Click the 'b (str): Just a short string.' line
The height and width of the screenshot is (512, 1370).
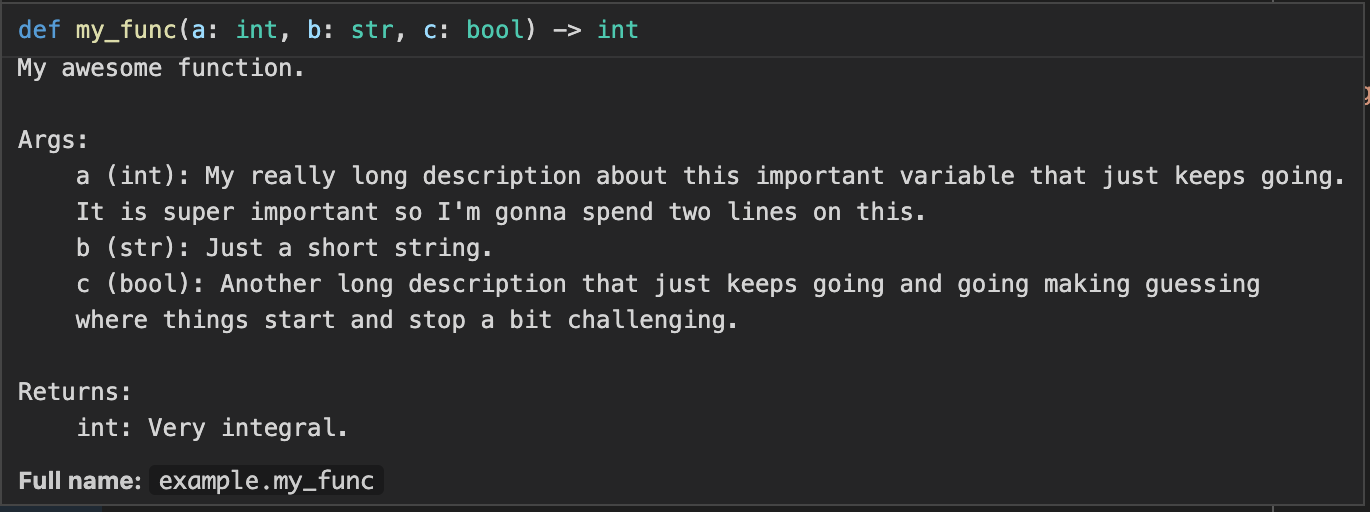(284, 248)
